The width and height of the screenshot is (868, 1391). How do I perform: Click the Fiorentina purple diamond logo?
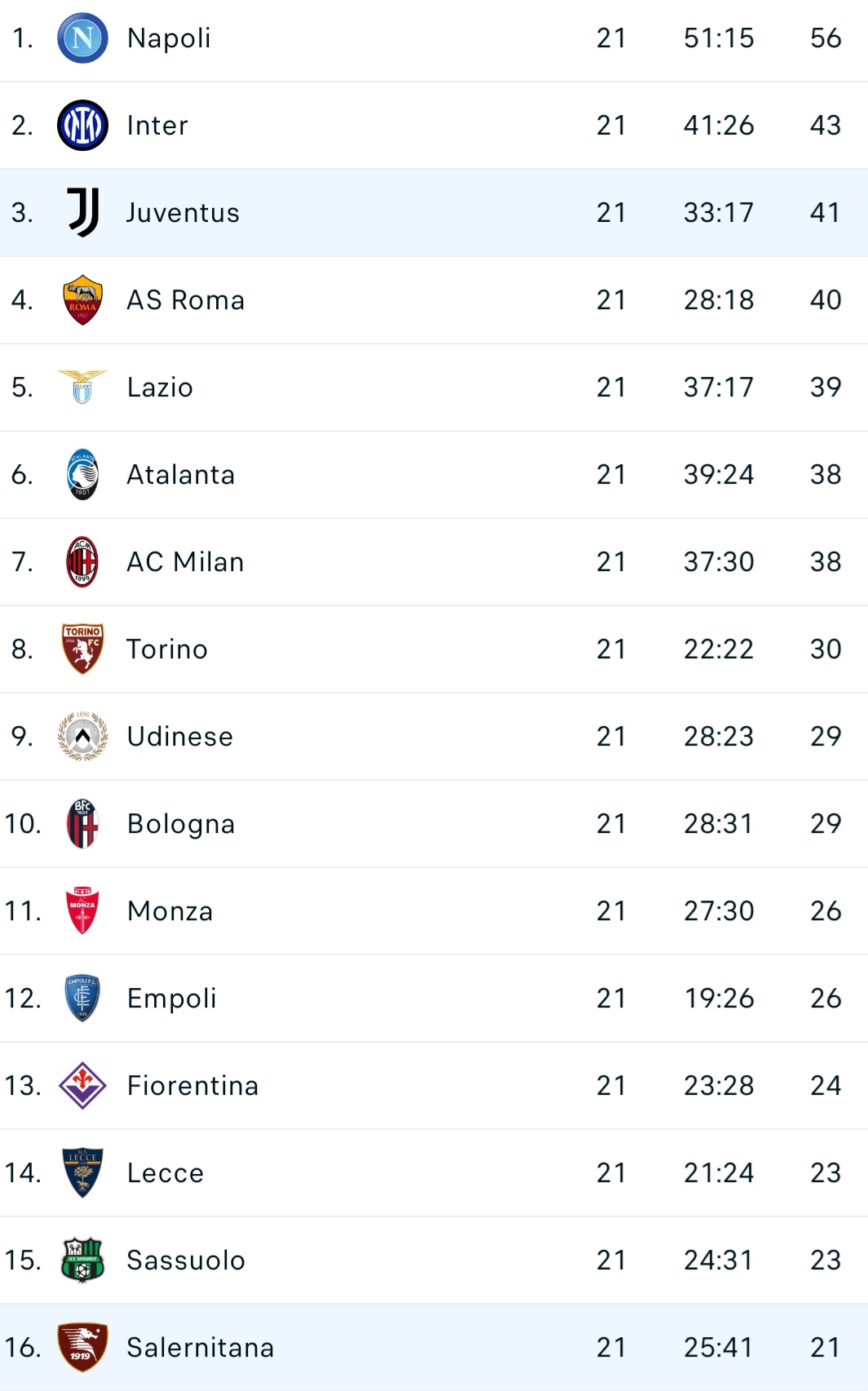tap(82, 1085)
